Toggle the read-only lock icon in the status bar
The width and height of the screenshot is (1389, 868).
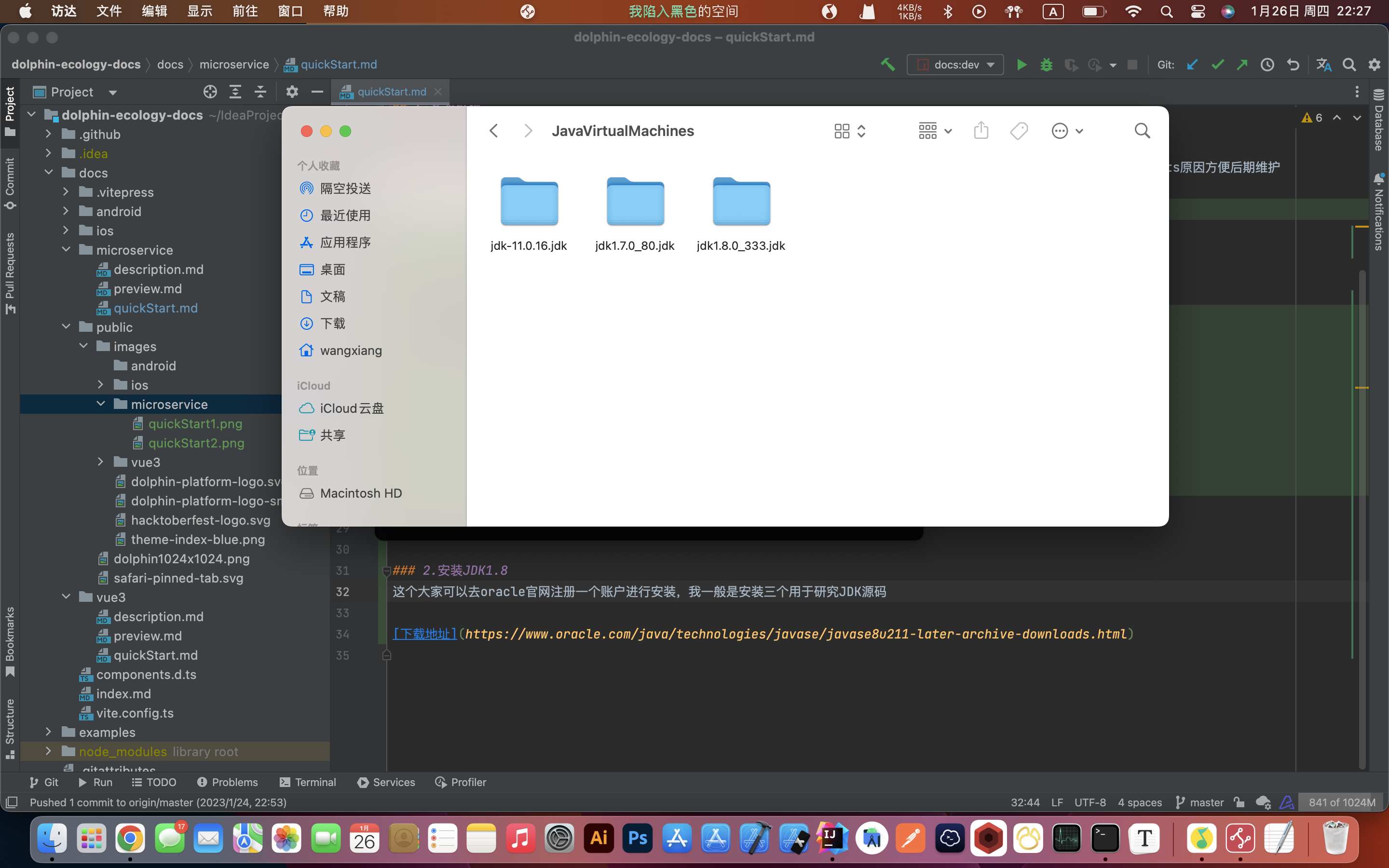pos(1239,802)
